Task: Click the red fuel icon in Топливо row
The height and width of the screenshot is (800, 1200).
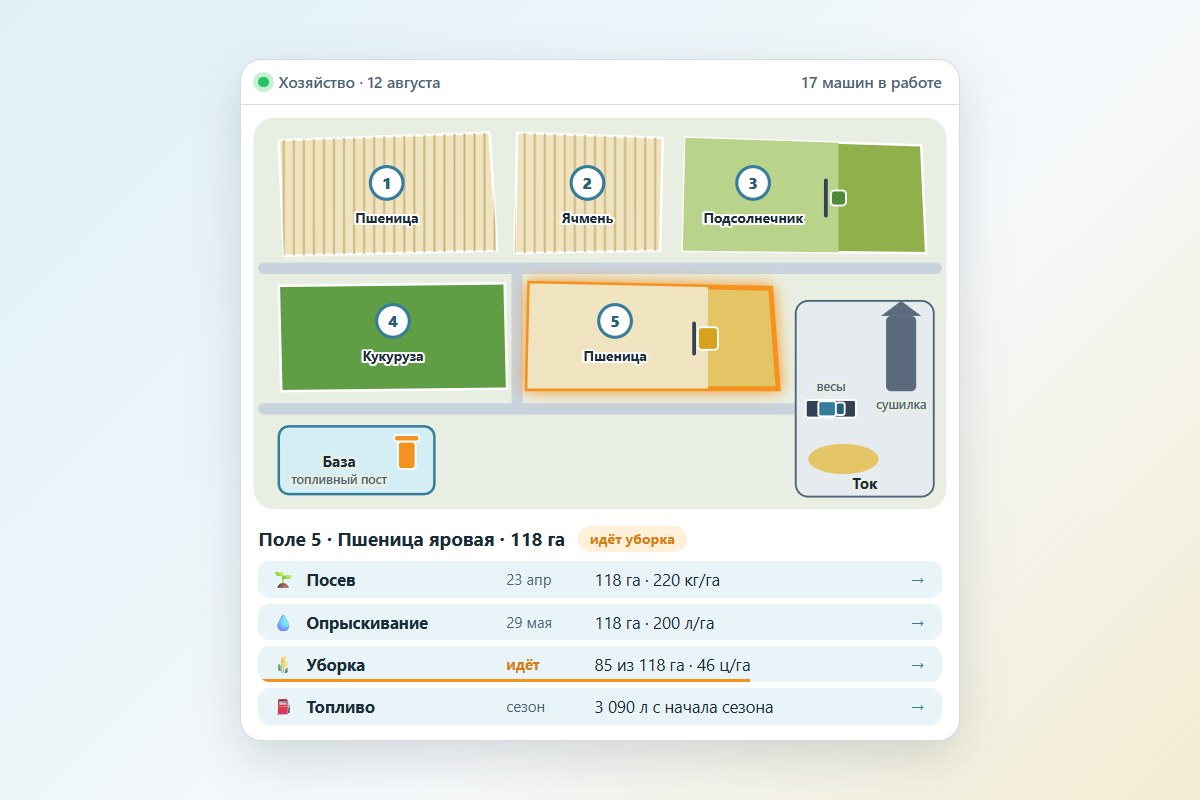Action: pyautogui.click(x=283, y=707)
